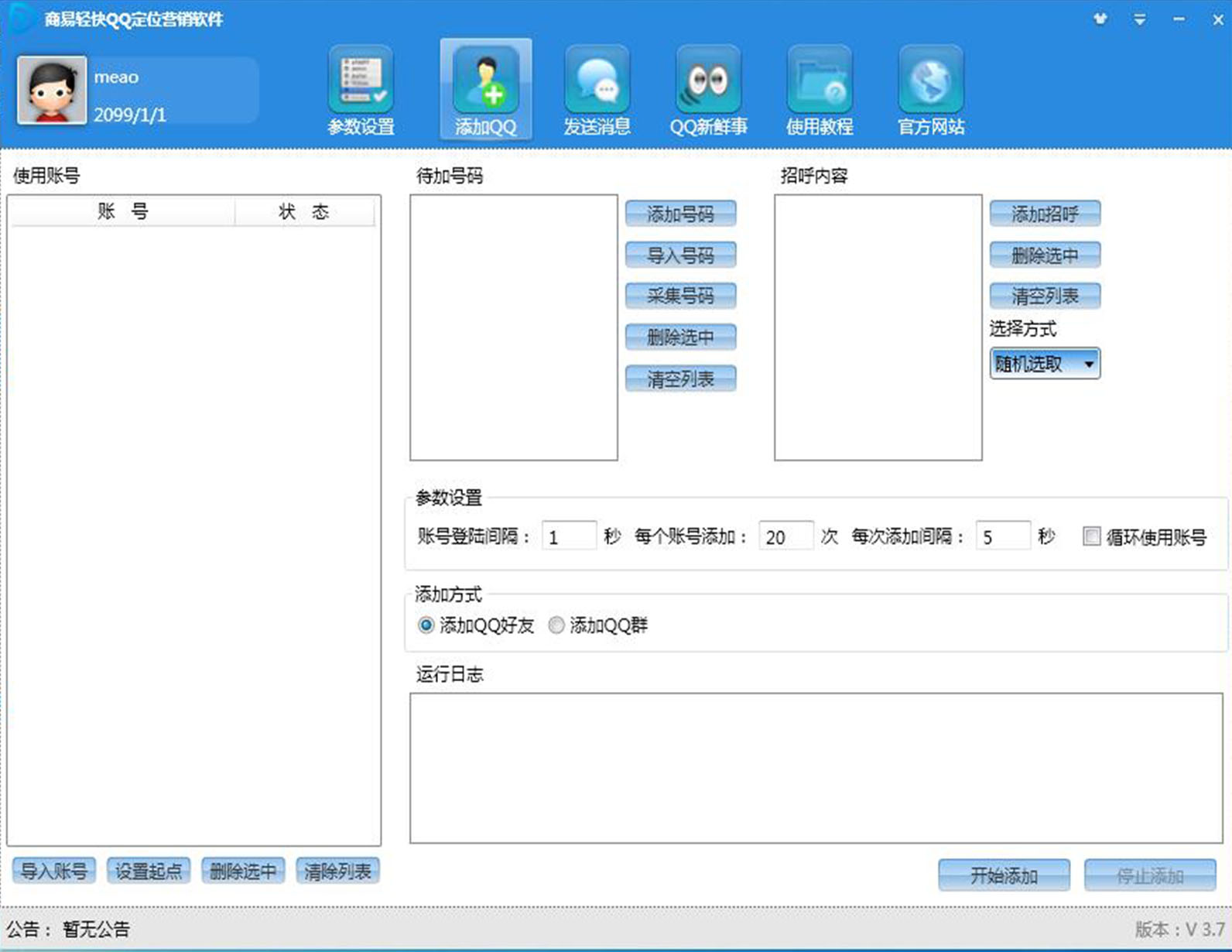Click the username meao
1232x952 pixels.
(x=116, y=77)
